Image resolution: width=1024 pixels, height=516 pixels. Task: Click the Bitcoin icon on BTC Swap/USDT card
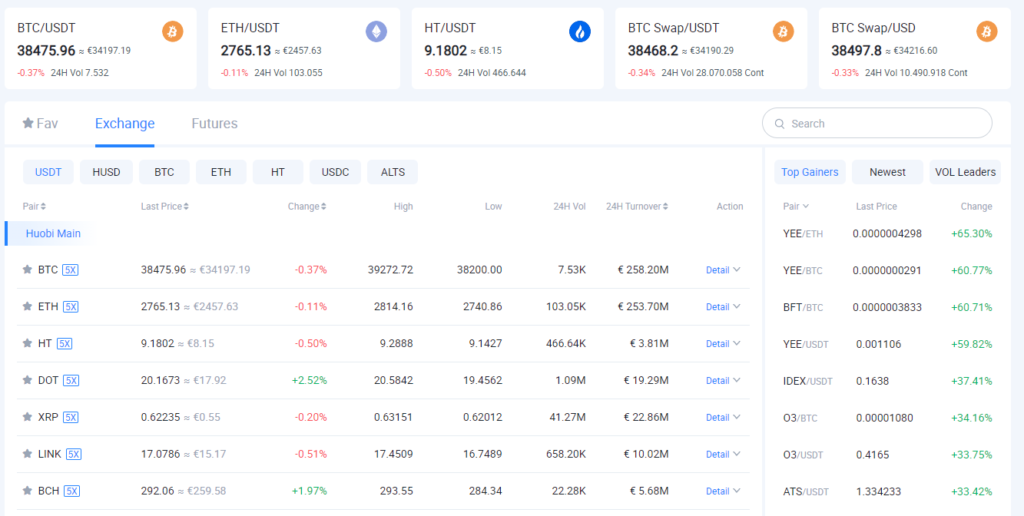tap(783, 31)
